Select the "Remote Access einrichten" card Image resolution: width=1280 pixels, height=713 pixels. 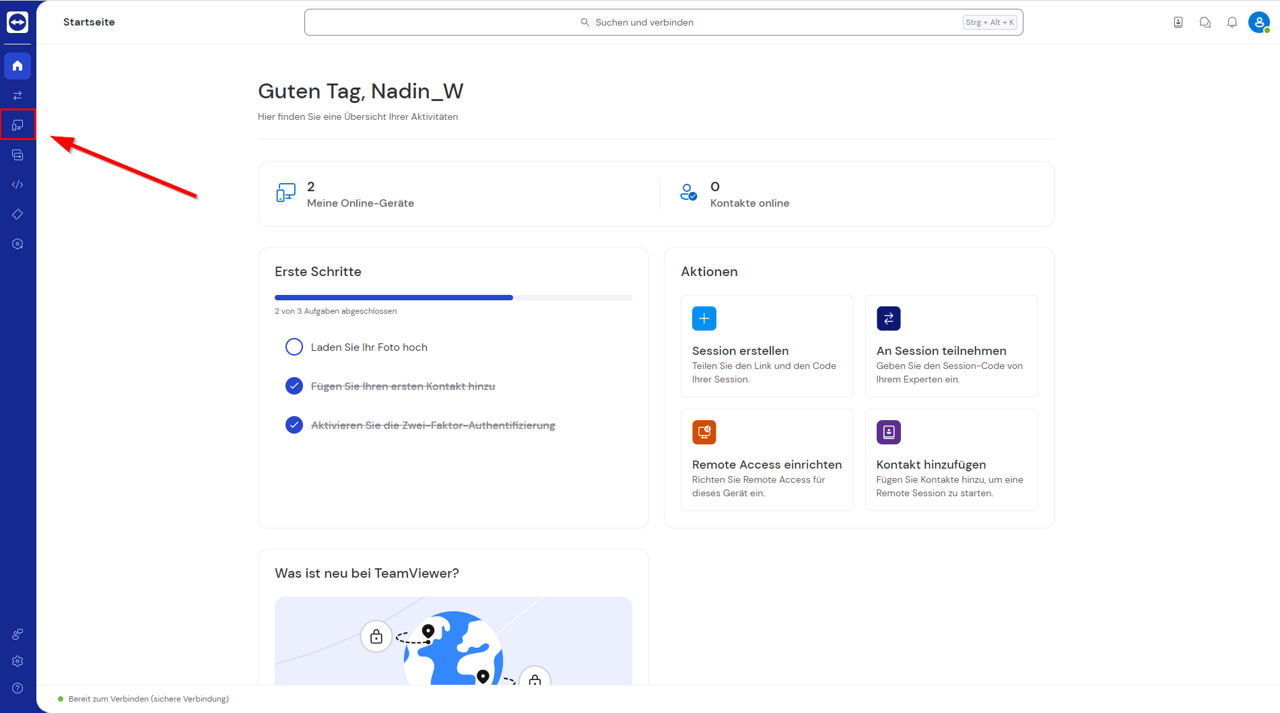coord(767,460)
